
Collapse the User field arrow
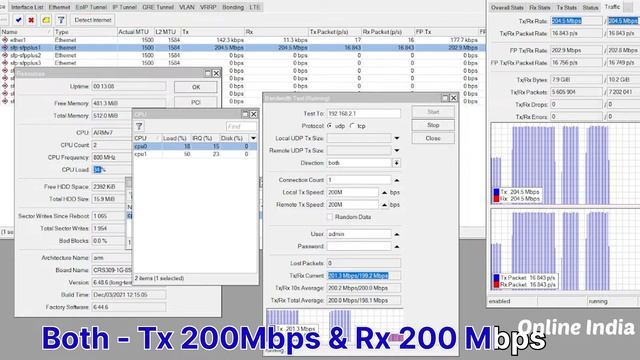(x=397, y=234)
